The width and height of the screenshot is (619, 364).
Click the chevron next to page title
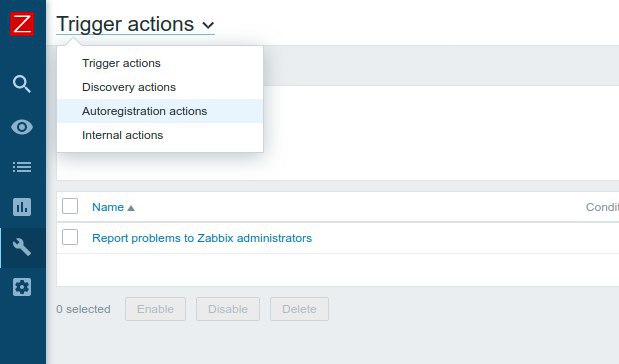tap(208, 25)
